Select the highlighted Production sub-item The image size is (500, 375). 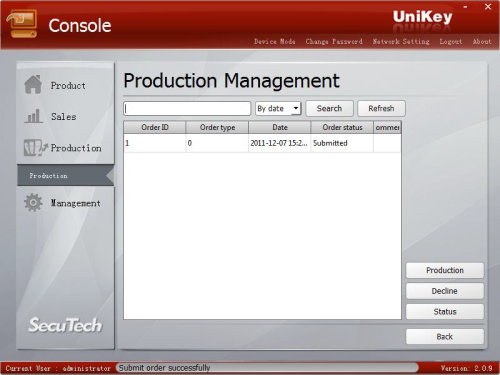pyautogui.click(x=65, y=175)
